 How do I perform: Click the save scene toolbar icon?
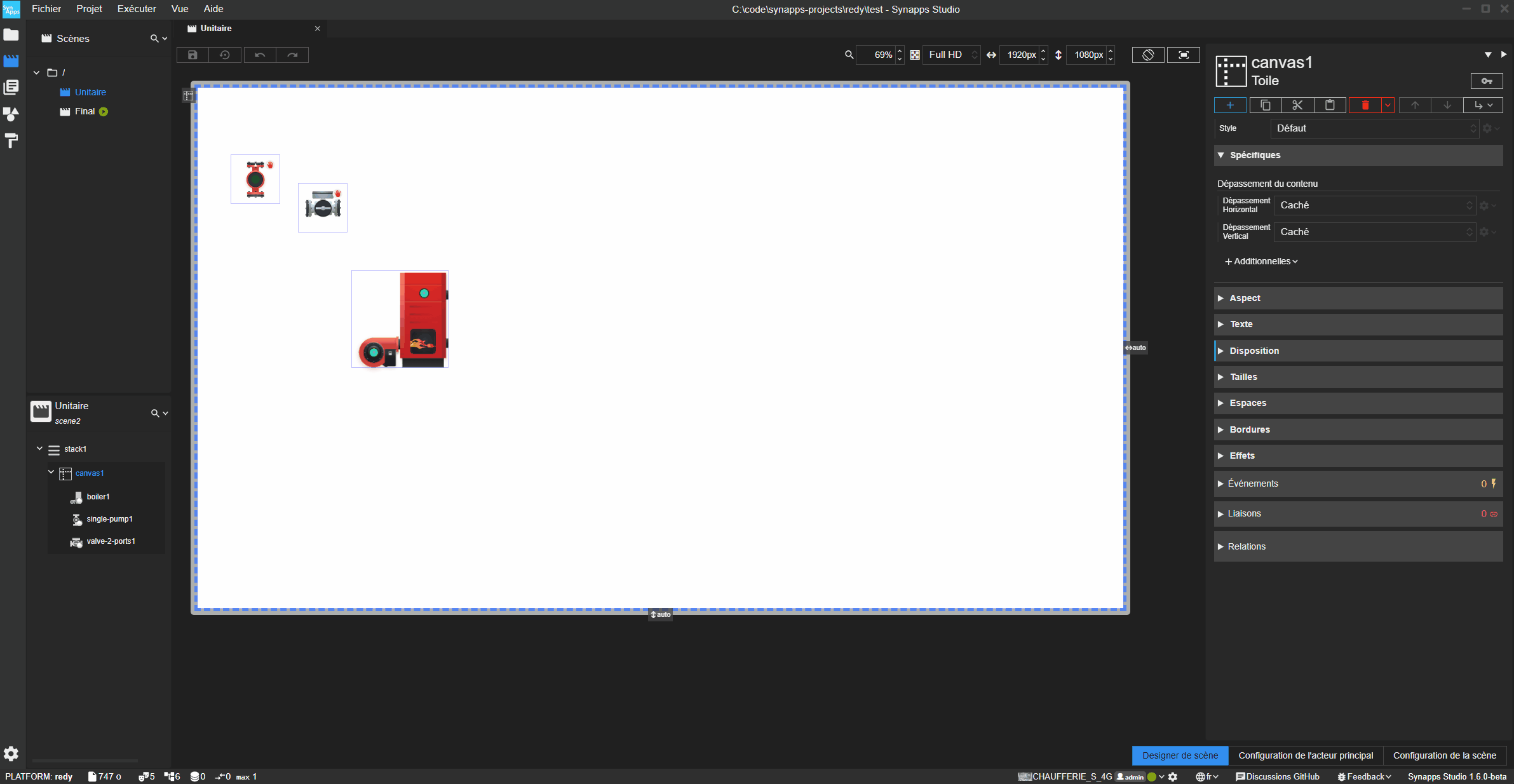pyautogui.click(x=193, y=55)
